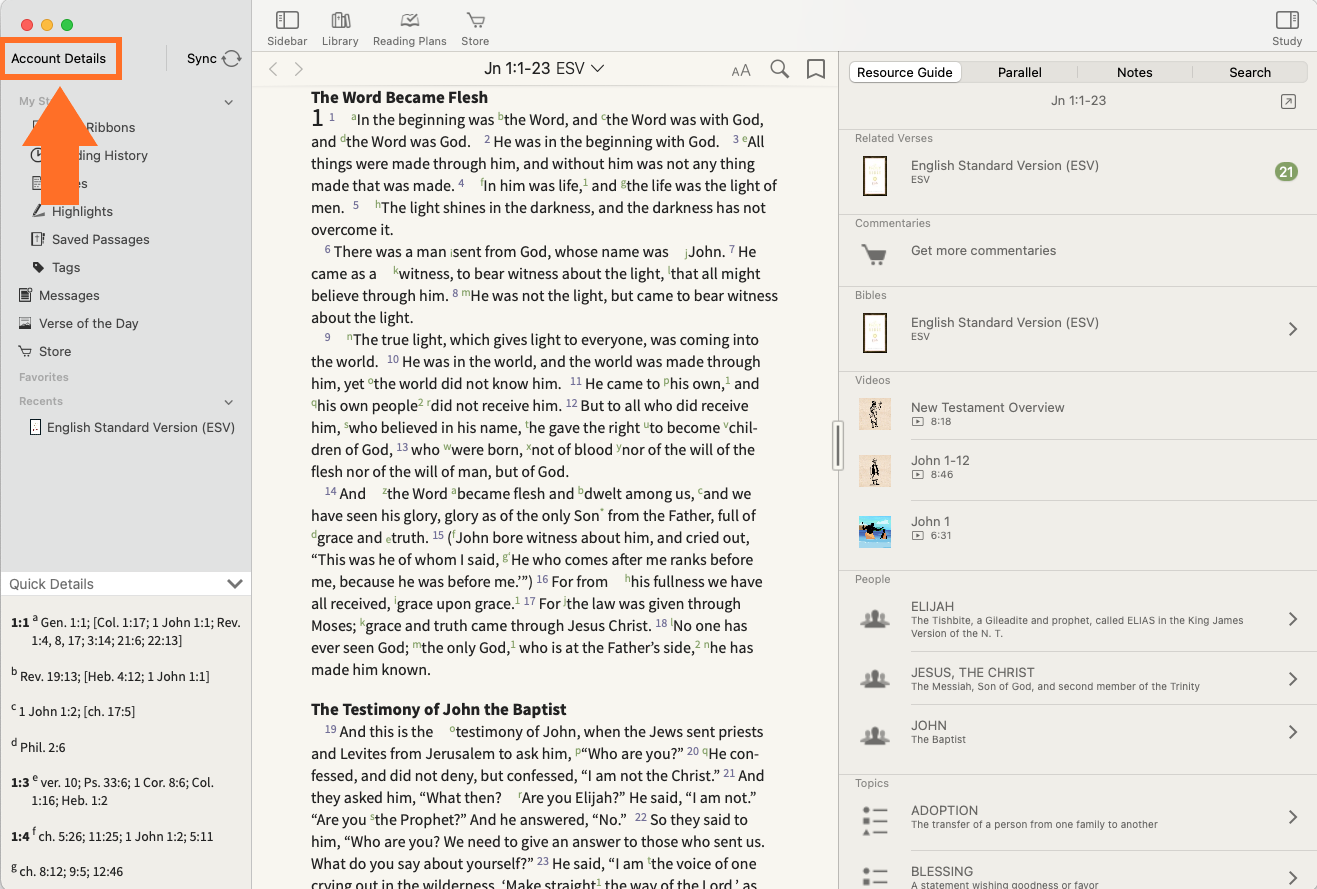Click the bookmark ribbon icon
This screenshot has width=1317, height=889.
[816, 69]
